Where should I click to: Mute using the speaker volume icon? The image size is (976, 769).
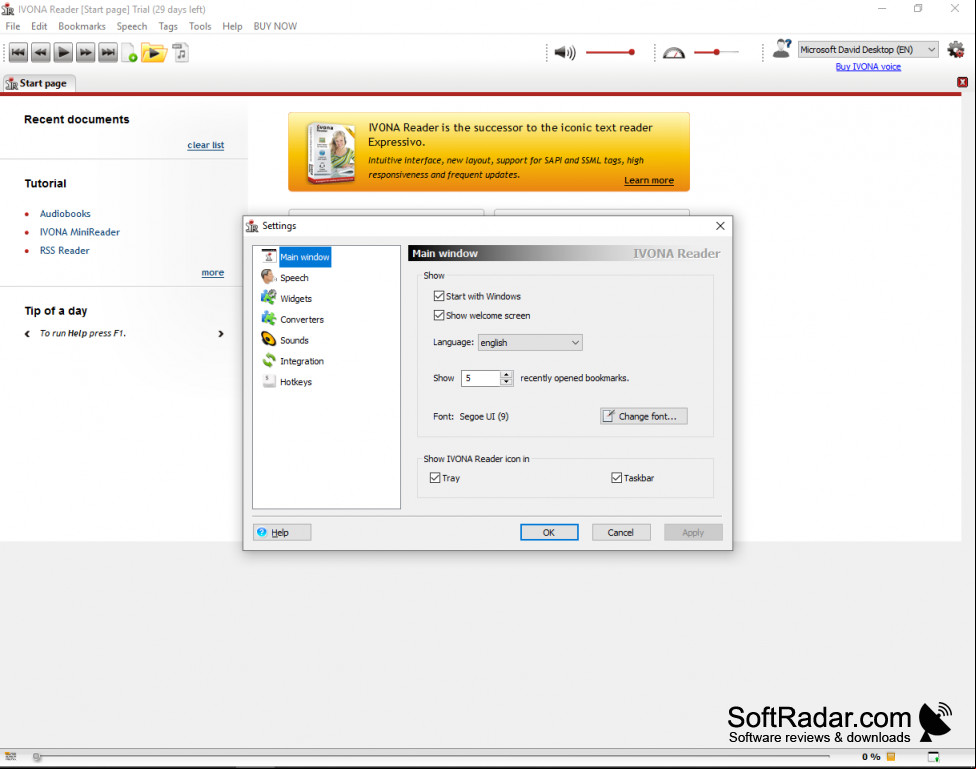click(x=565, y=52)
